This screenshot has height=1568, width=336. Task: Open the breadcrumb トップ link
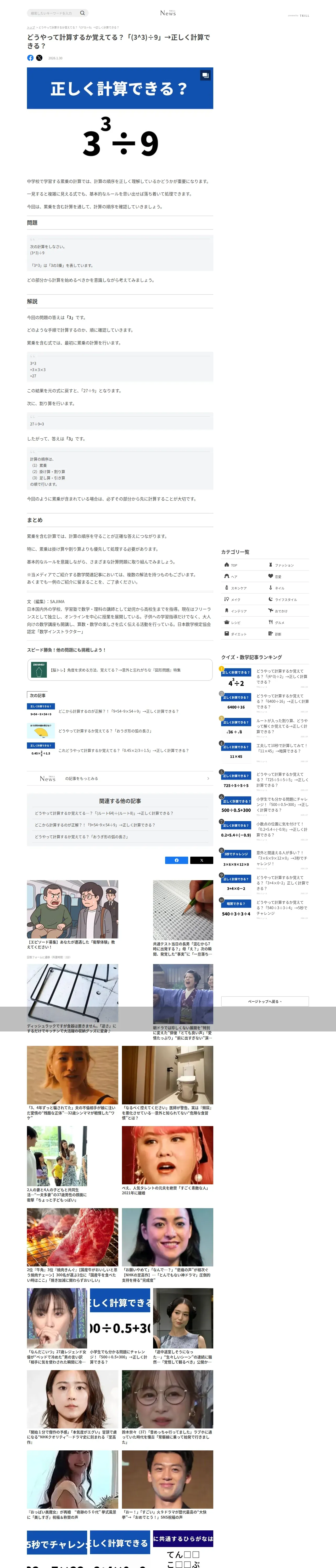(31, 27)
